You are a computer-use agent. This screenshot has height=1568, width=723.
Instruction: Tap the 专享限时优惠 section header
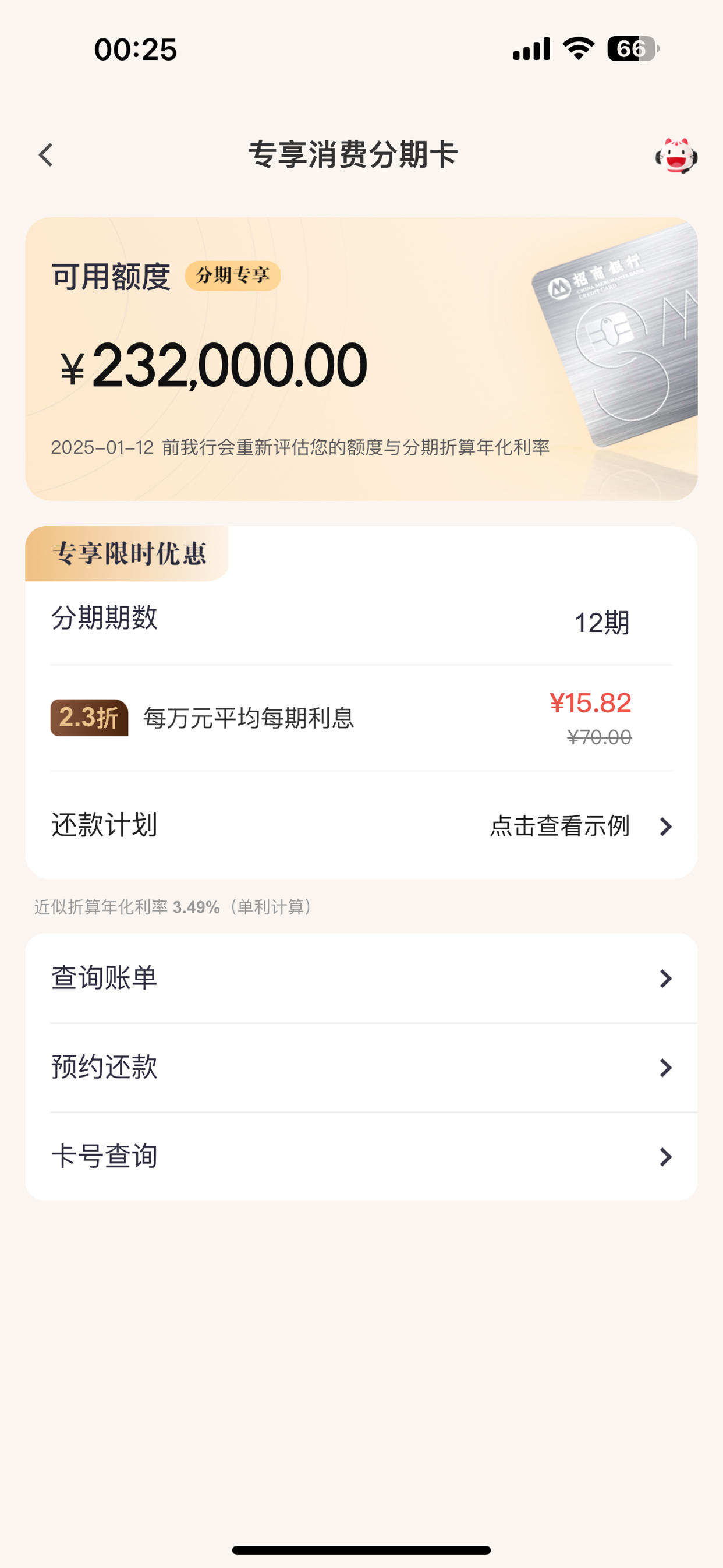point(129,553)
